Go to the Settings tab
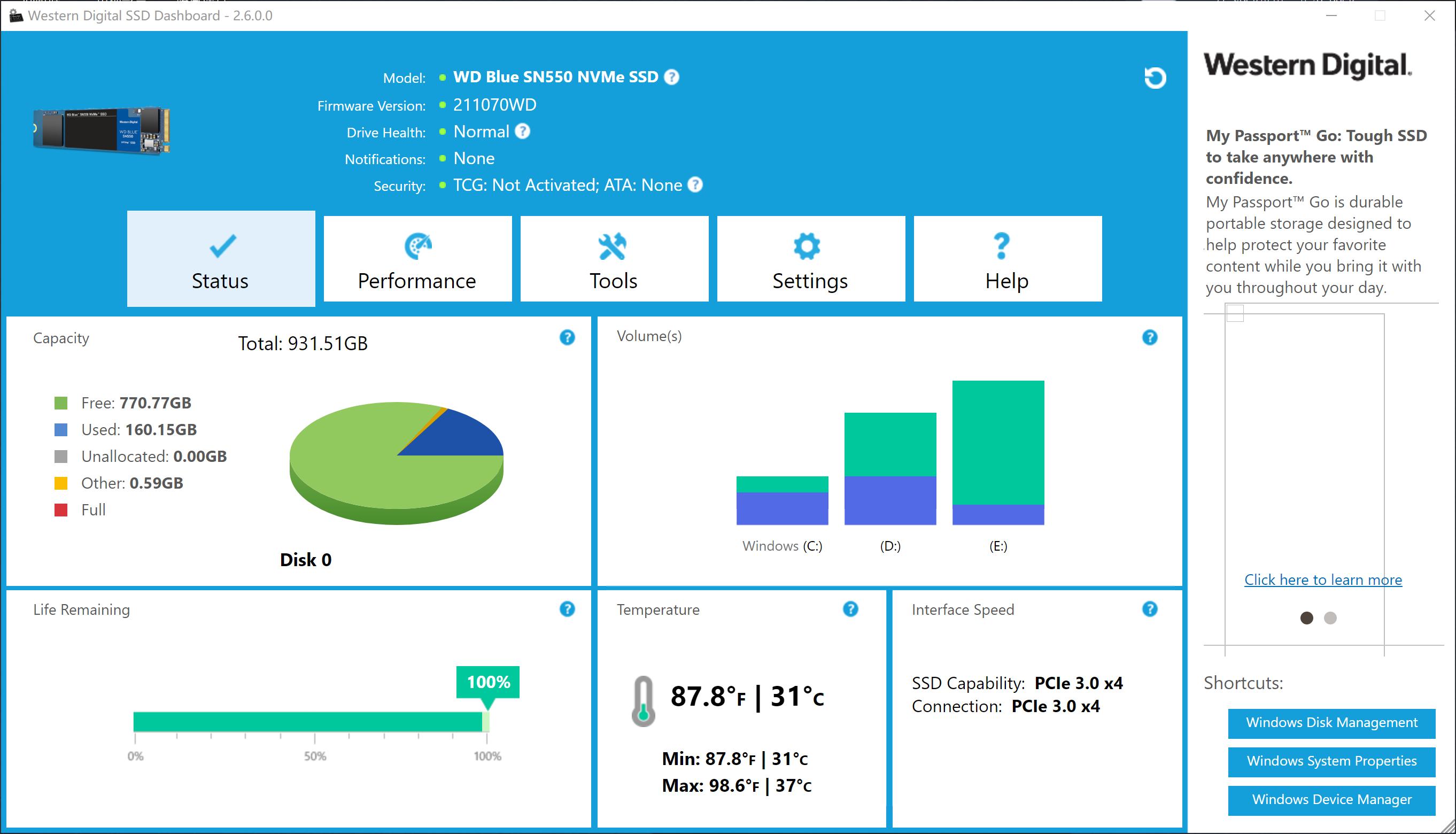The width and height of the screenshot is (1456, 834). point(810,259)
